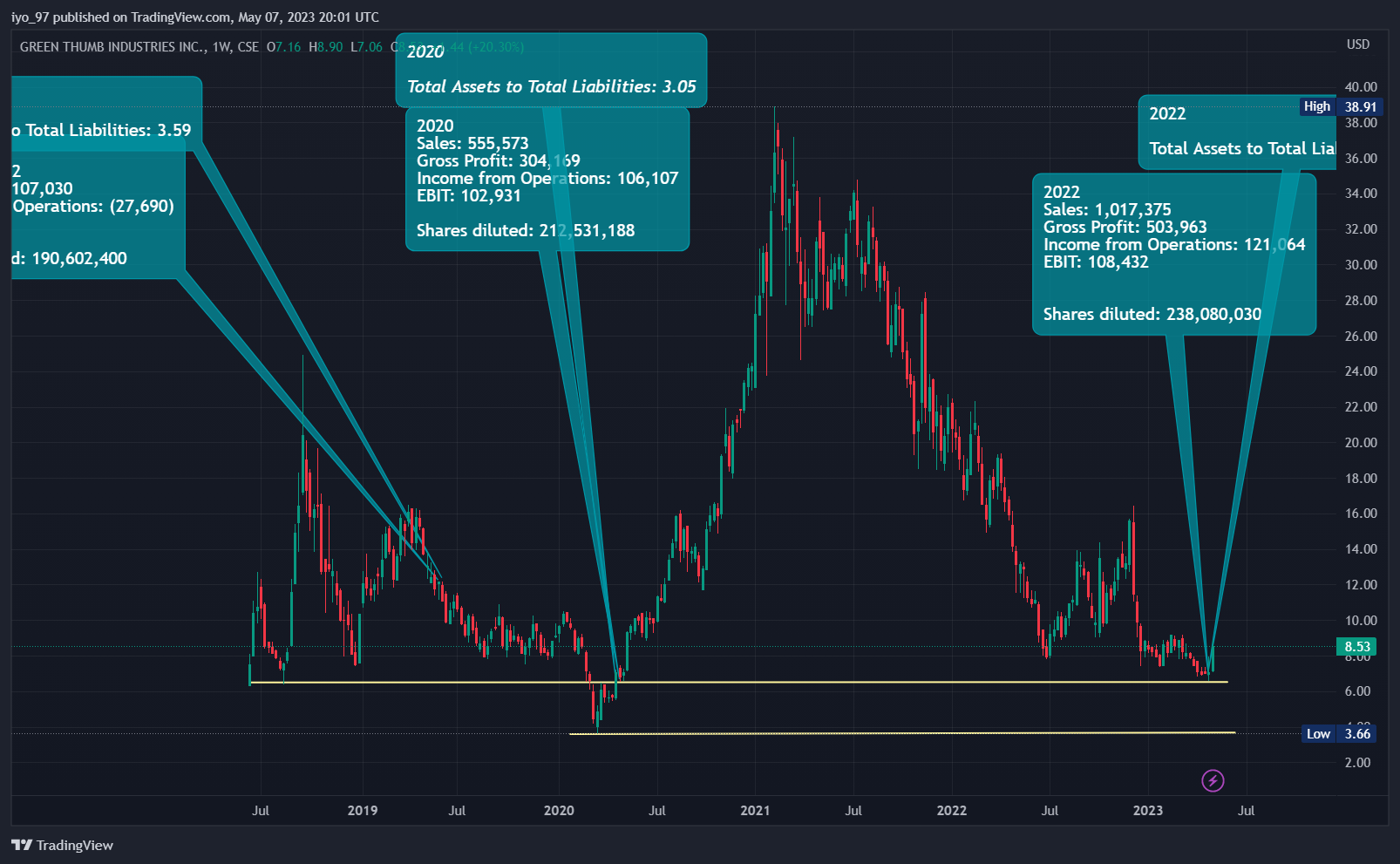Click the Sales: 1,017,375 line
1400x864 pixels.
pos(1107,209)
